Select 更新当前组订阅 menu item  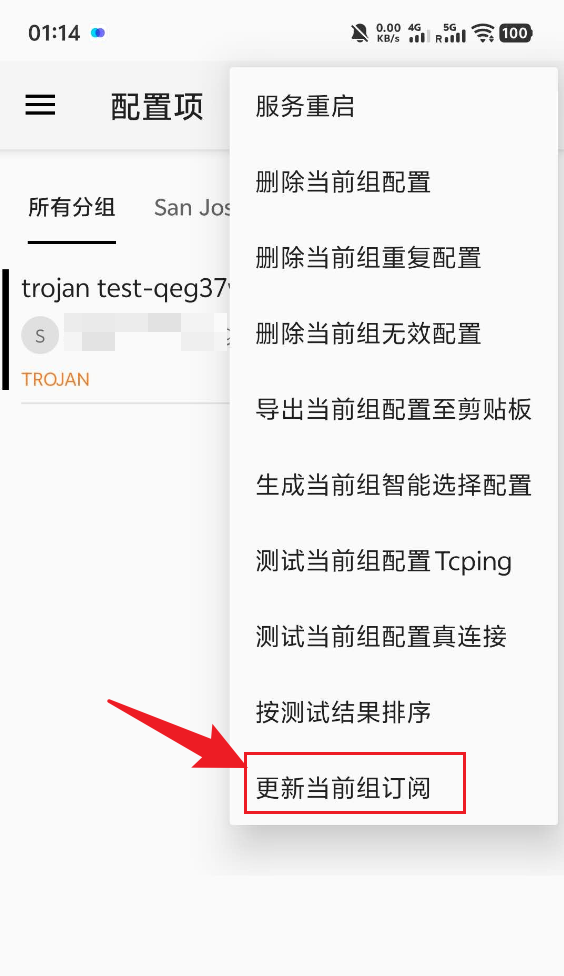tap(393, 788)
